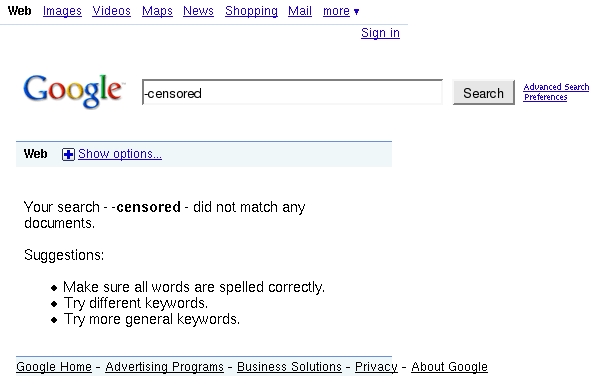
Task: Click the About Google link
Action: click(449, 367)
